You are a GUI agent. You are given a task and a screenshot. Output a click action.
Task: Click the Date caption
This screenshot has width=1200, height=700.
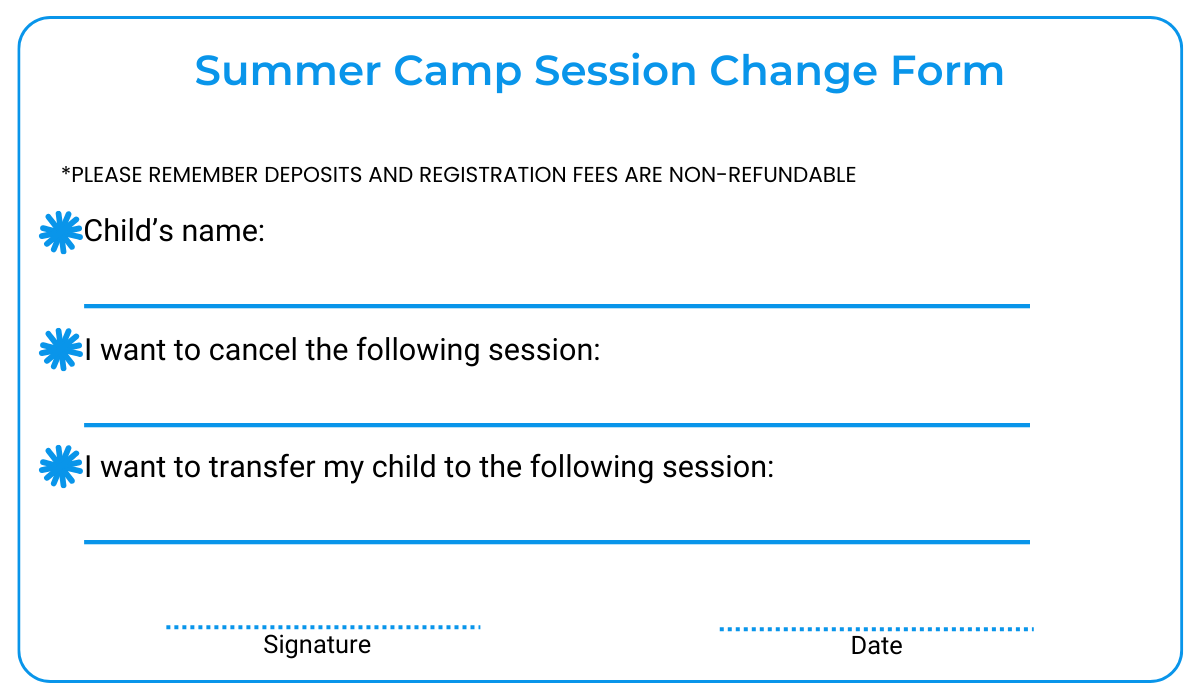click(876, 646)
